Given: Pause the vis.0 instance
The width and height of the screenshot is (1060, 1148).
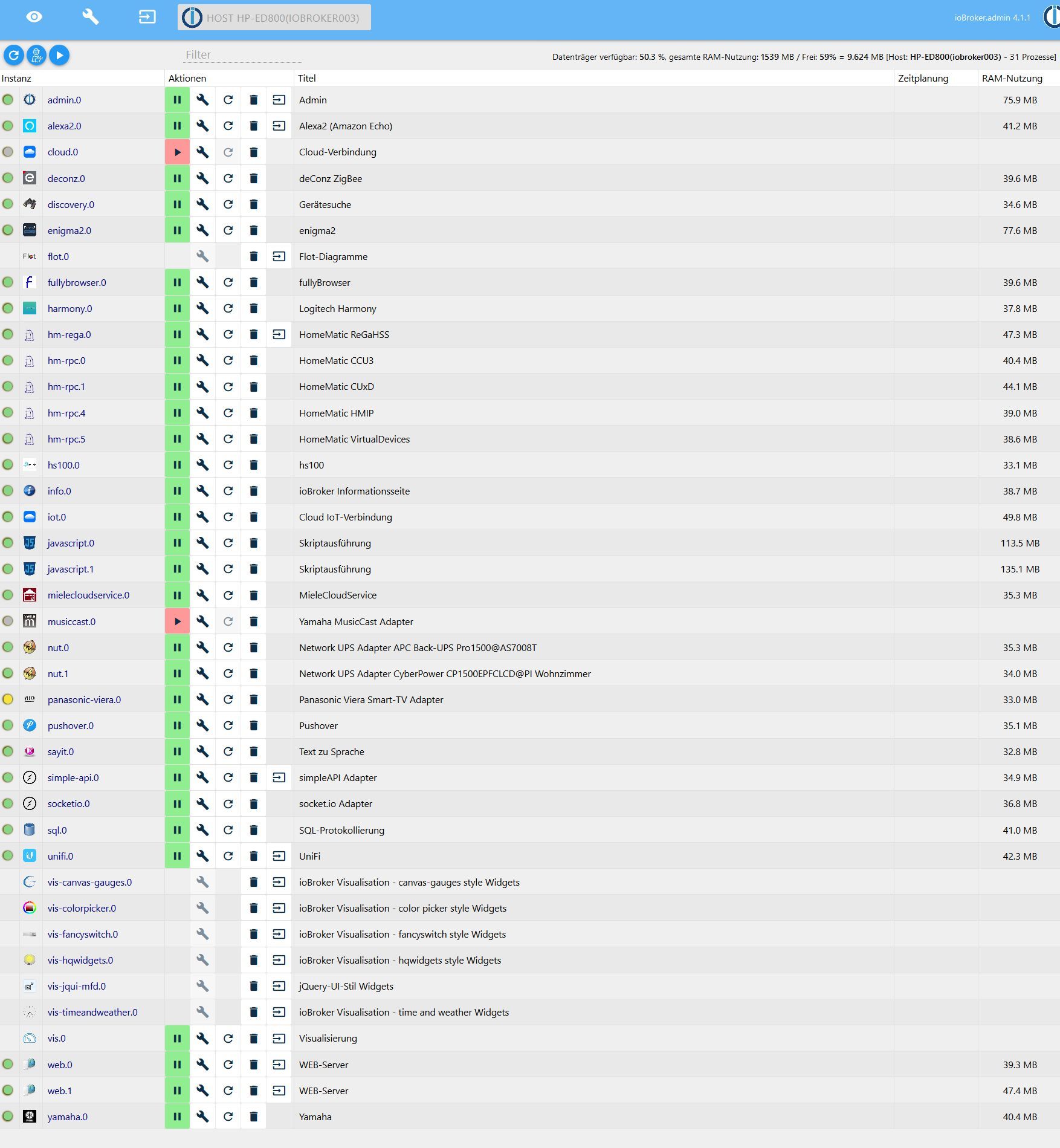Looking at the screenshot, I should pos(177,1038).
